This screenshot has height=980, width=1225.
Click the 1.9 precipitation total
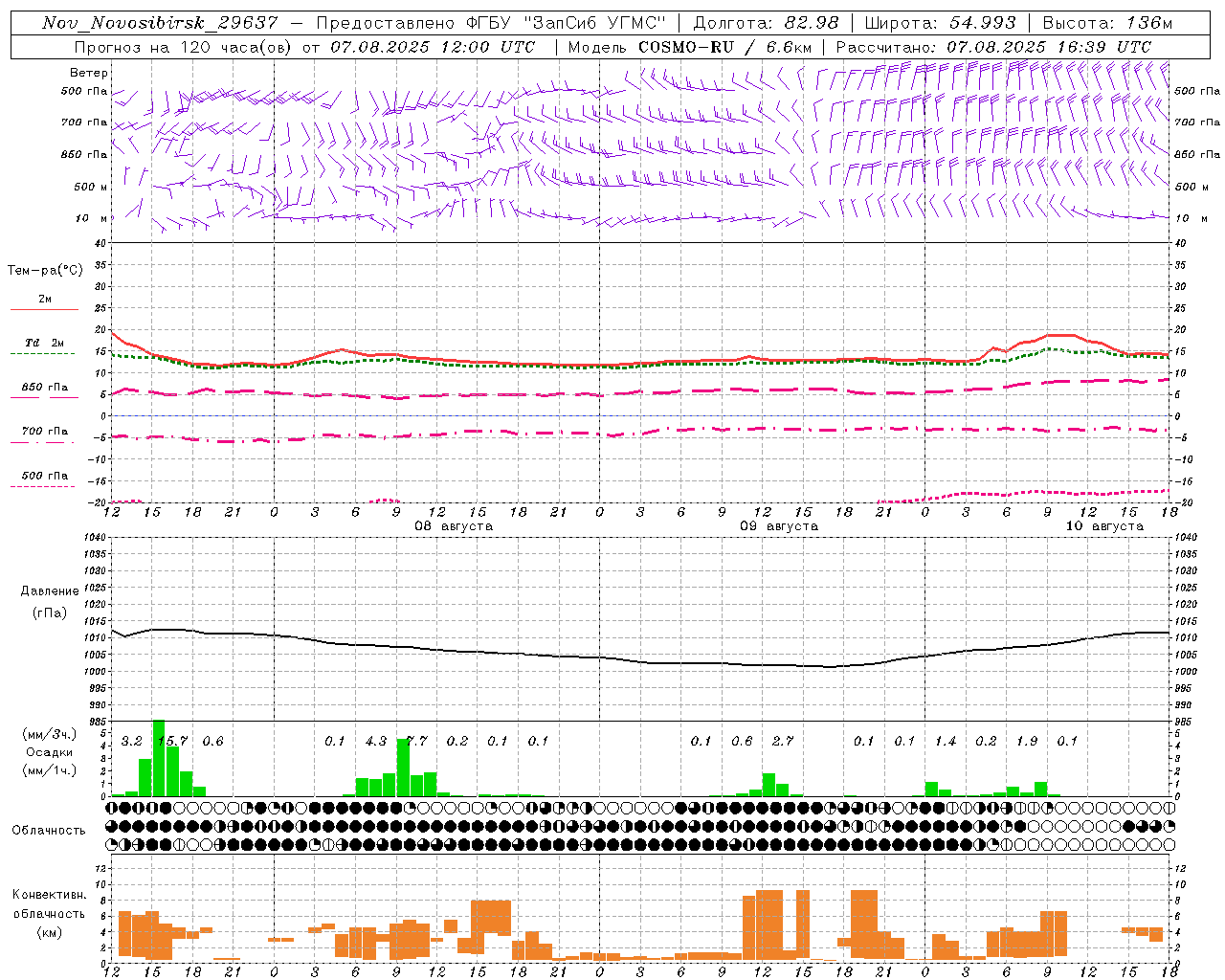coord(1027,742)
